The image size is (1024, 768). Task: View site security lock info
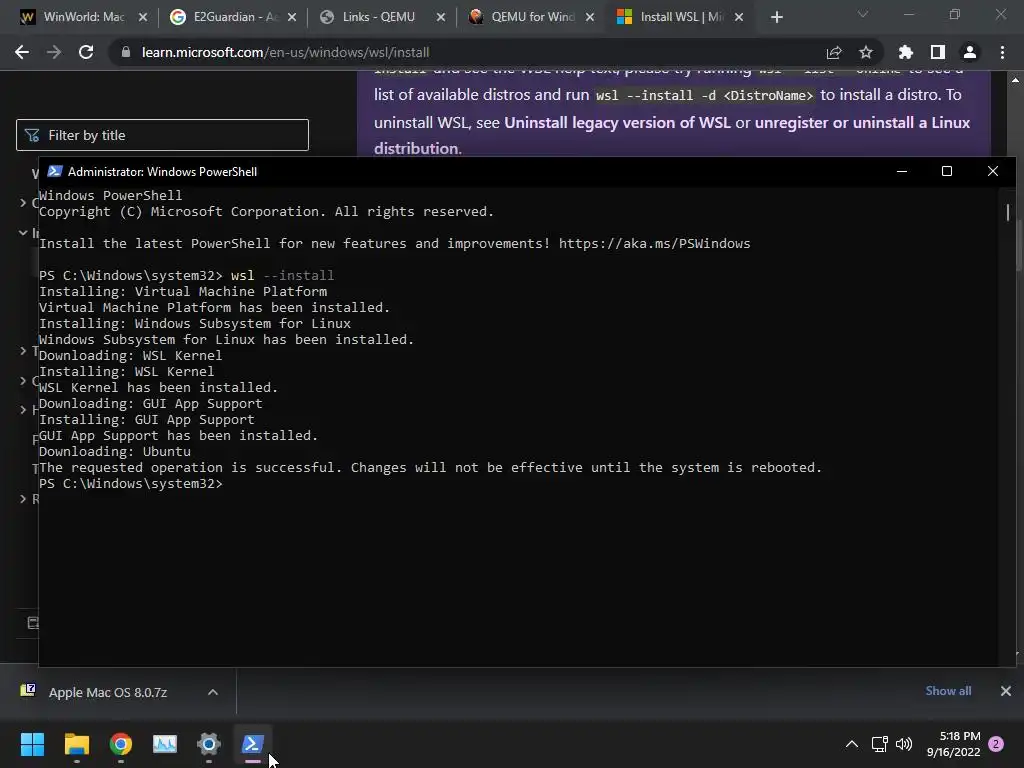coord(126,52)
